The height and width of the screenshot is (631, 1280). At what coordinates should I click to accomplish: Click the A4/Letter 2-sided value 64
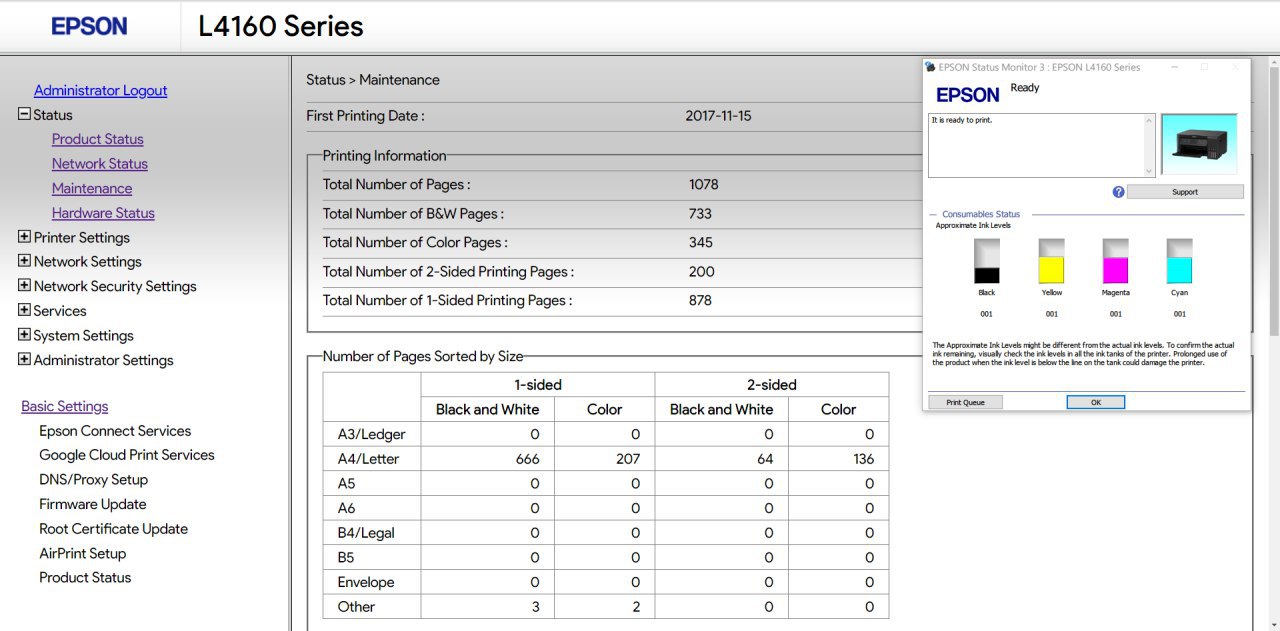point(765,459)
